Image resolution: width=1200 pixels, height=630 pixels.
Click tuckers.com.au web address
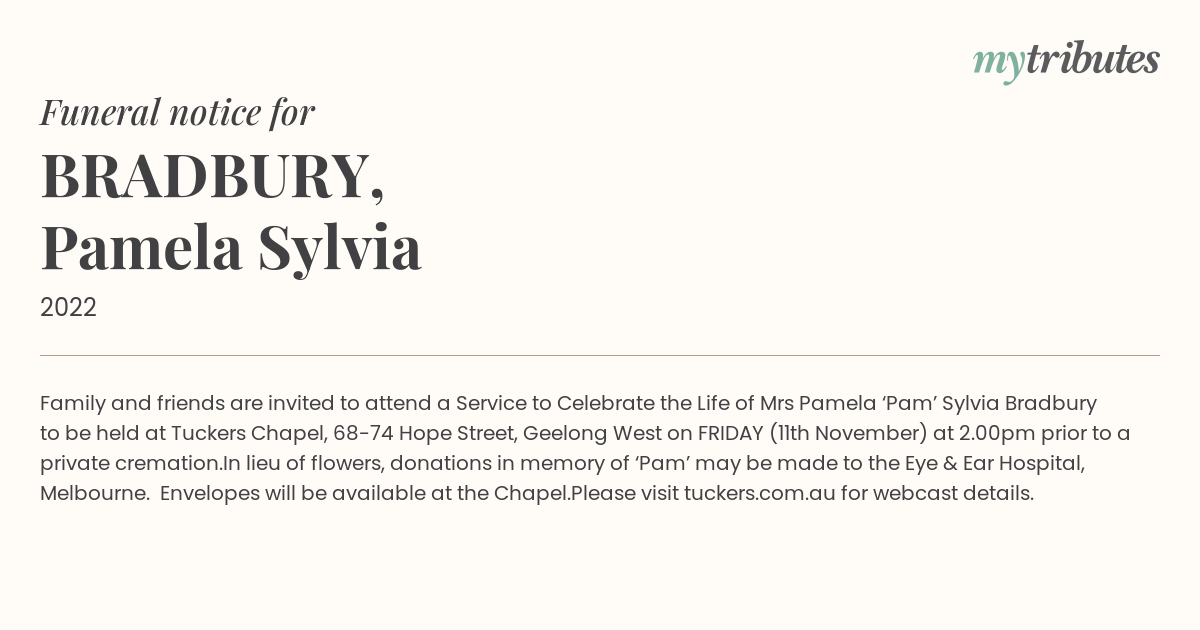[760, 493]
